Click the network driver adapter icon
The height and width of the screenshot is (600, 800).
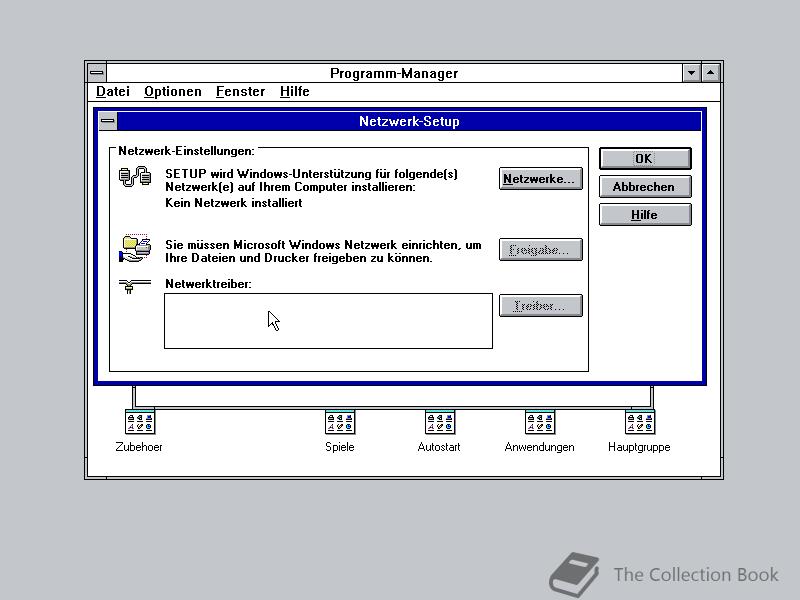134,286
